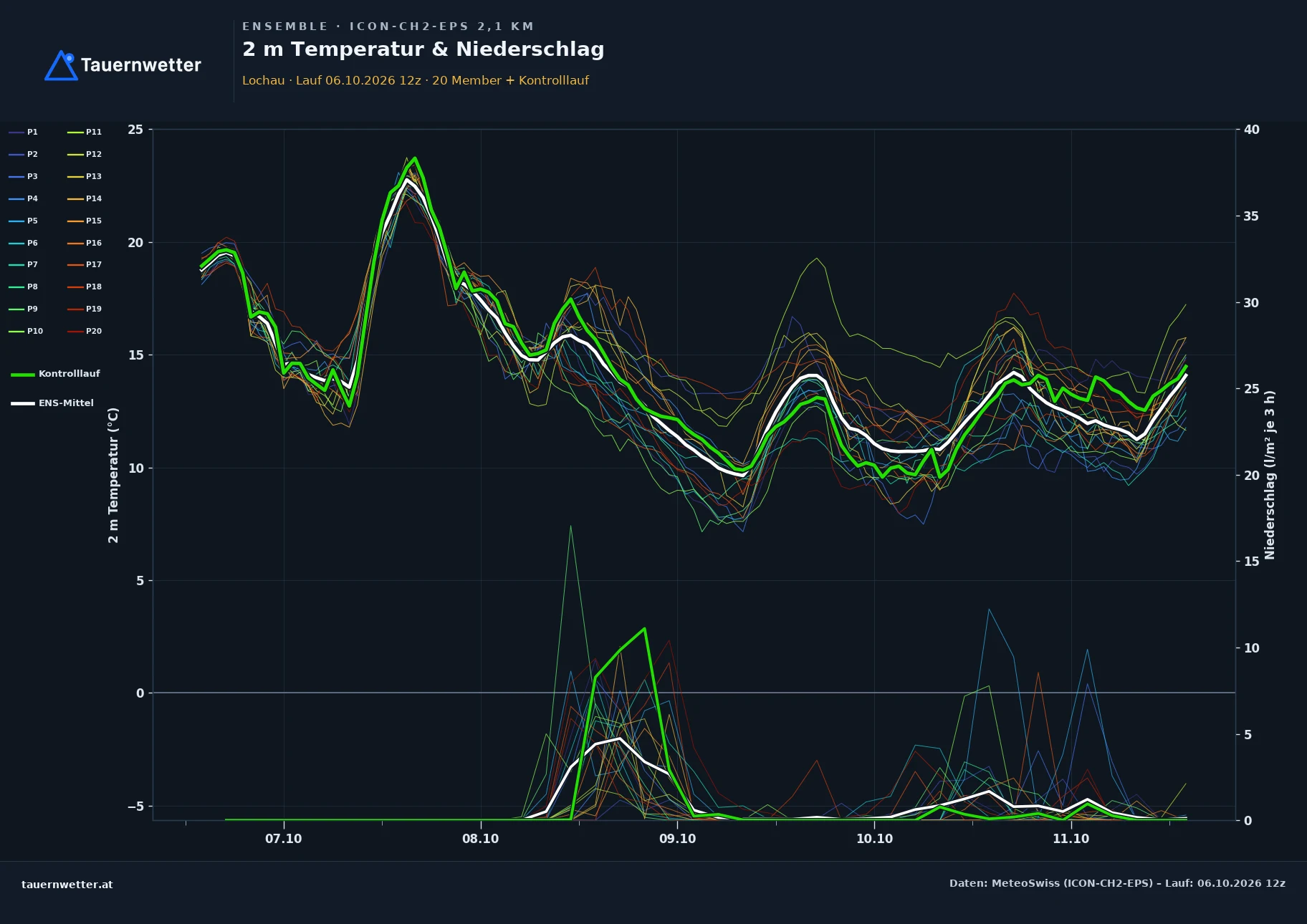Click the title '2 m Temperatur & Niederschlag'
The height and width of the screenshot is (924, 1307).
[423, 49]
